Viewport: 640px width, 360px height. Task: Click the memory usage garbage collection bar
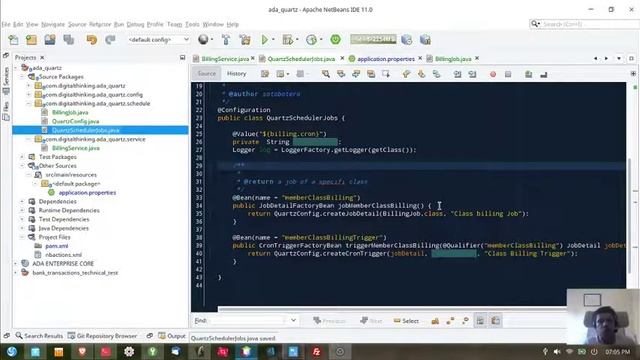click(x=373, y=40)
